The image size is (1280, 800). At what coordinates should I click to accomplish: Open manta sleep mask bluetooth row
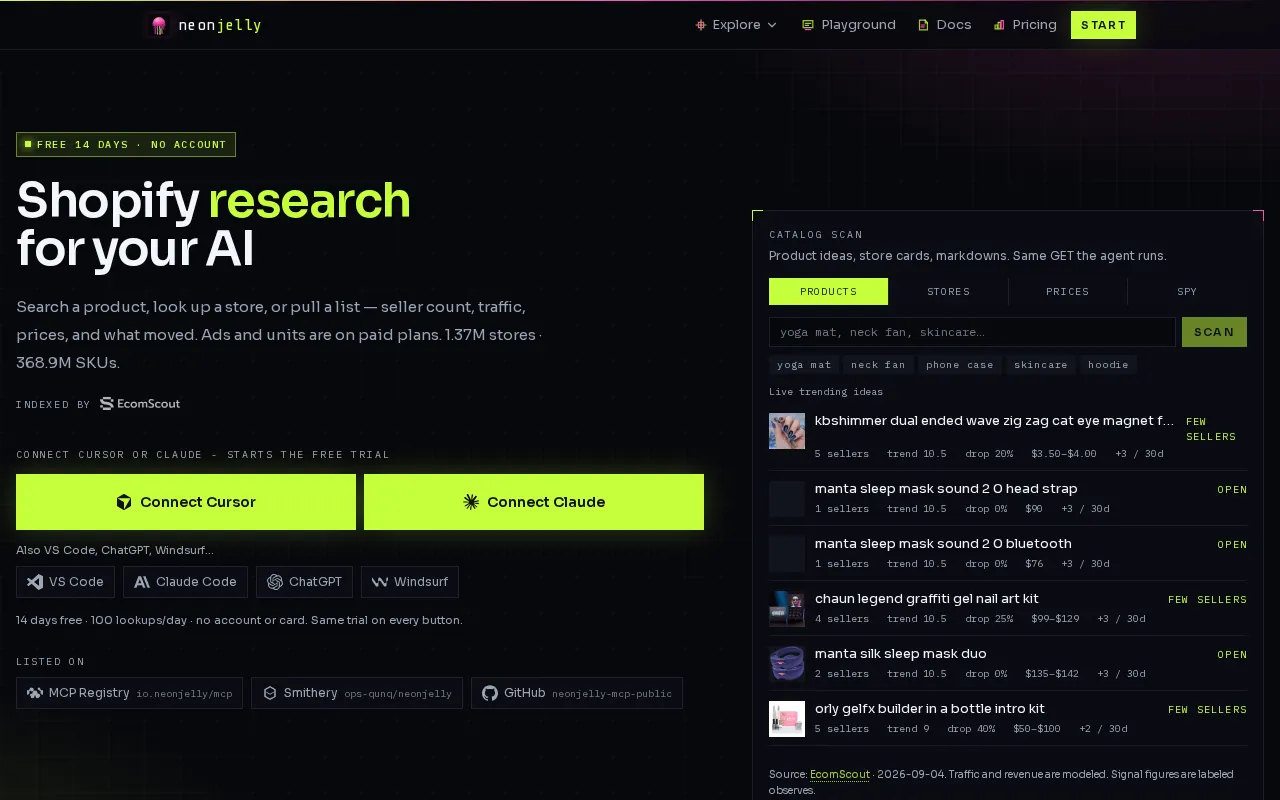(1008, 553)
